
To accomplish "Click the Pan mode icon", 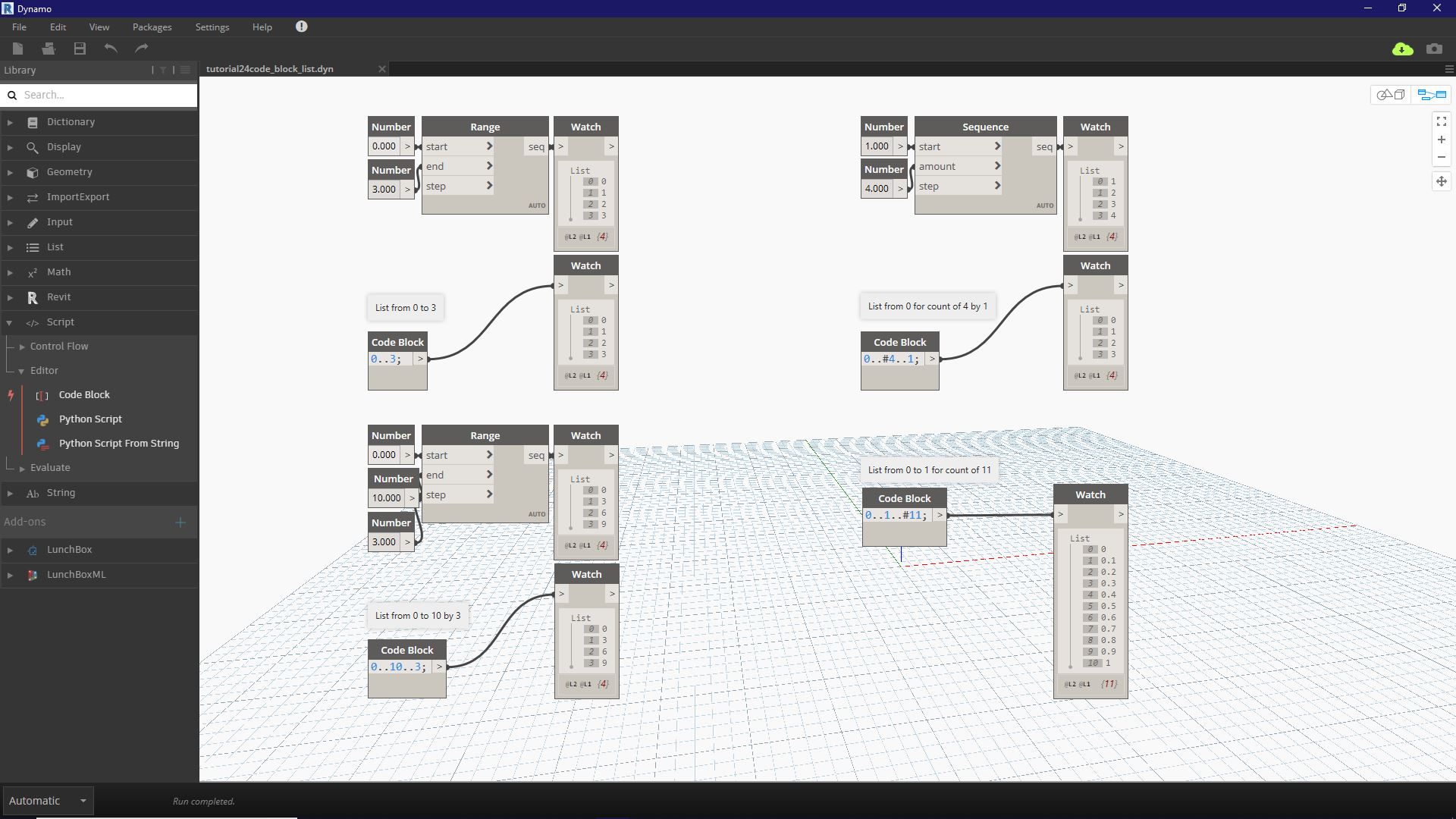I will (1442, 181).
